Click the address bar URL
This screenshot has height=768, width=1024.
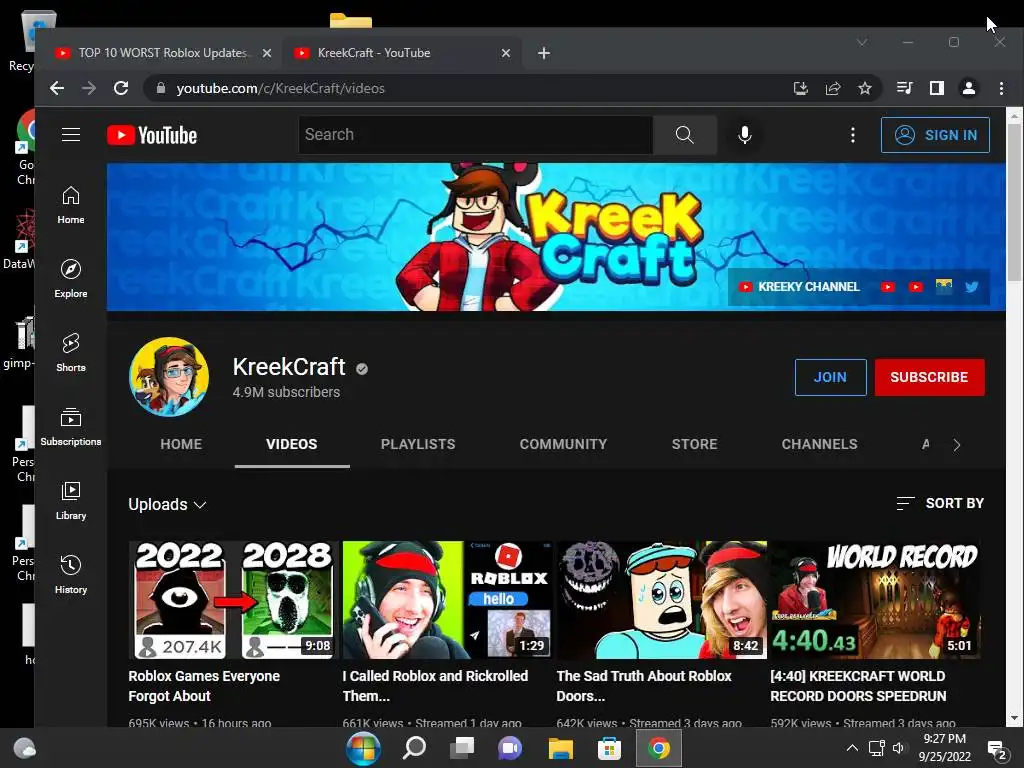280,88
